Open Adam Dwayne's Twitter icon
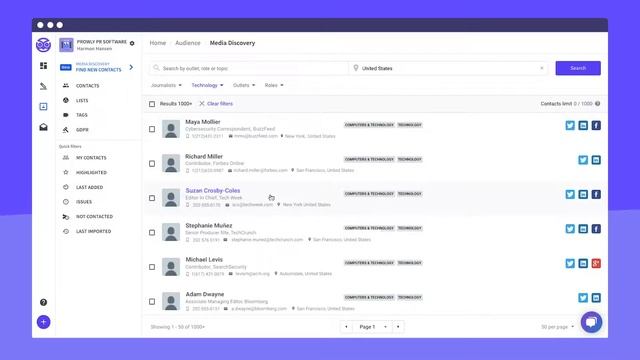This screenshot has width=640, height=360. pyautogui.click(x=583, y=298)
